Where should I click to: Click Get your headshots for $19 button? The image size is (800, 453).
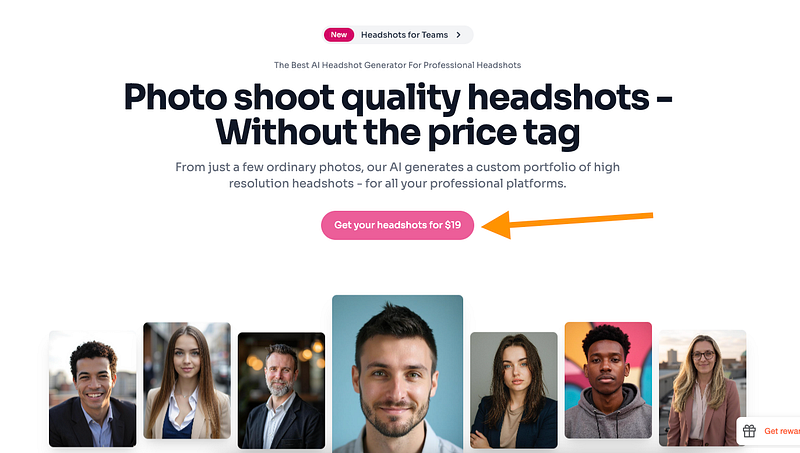(397, 225)
